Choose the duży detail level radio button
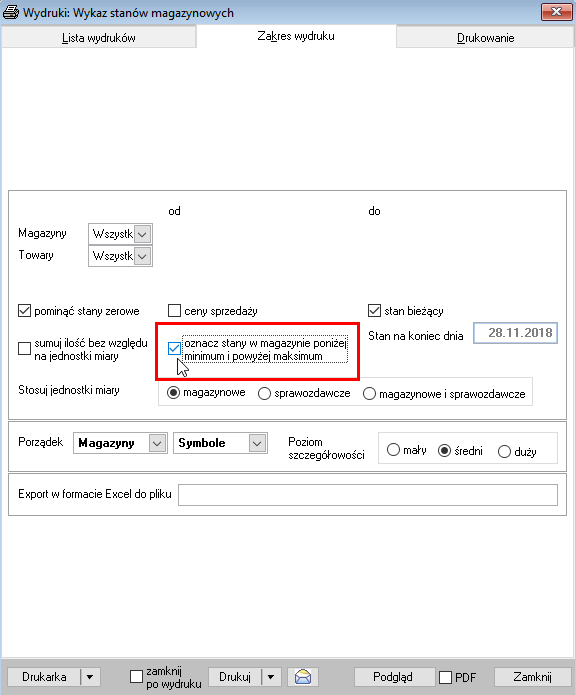Viewport: 576px width, 695px height. point(504,451)
